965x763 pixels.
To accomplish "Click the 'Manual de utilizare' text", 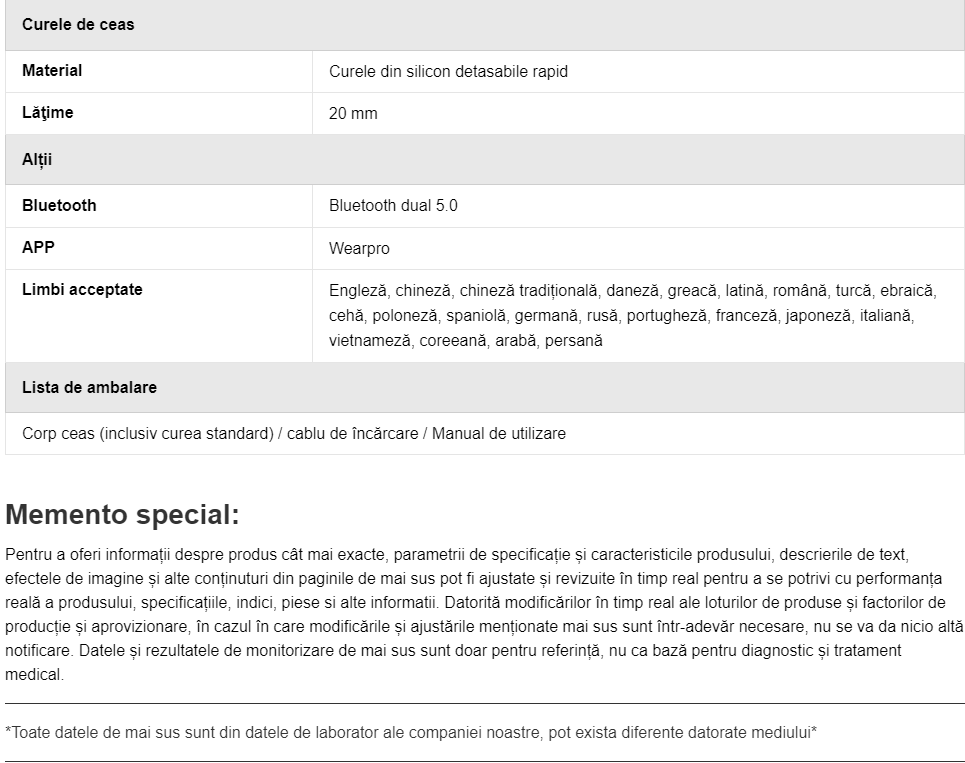I will [x=499, y=434].
